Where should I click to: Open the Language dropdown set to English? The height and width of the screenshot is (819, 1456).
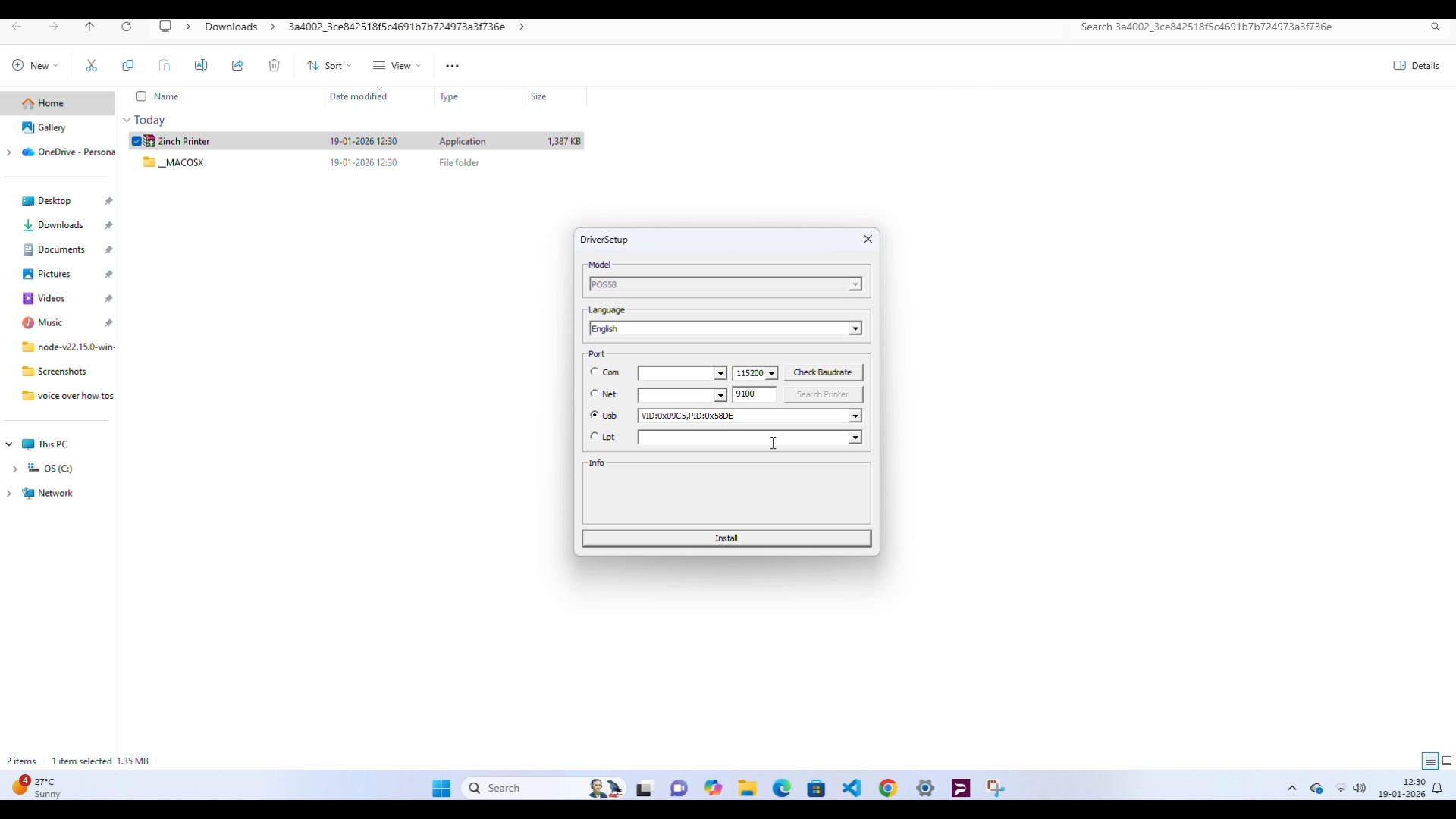point(855,329)
